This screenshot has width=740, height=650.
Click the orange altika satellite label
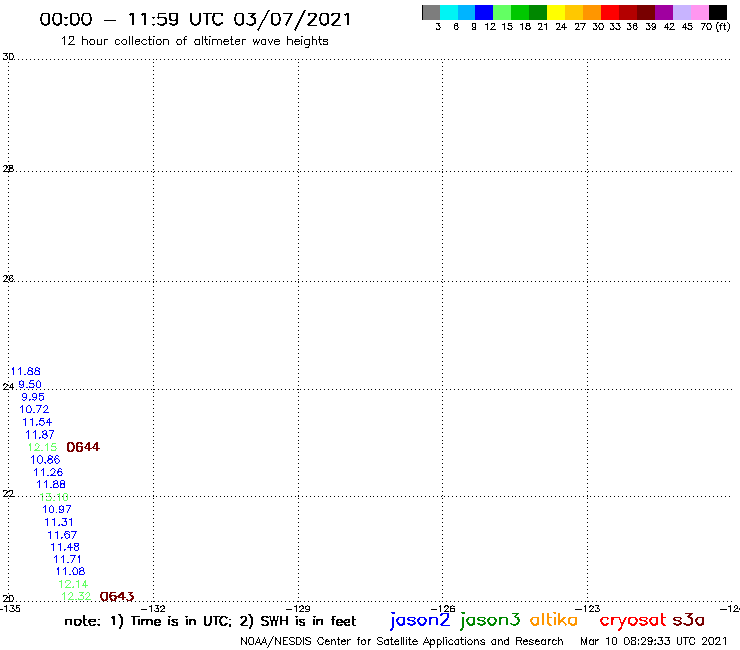point(554,619)
